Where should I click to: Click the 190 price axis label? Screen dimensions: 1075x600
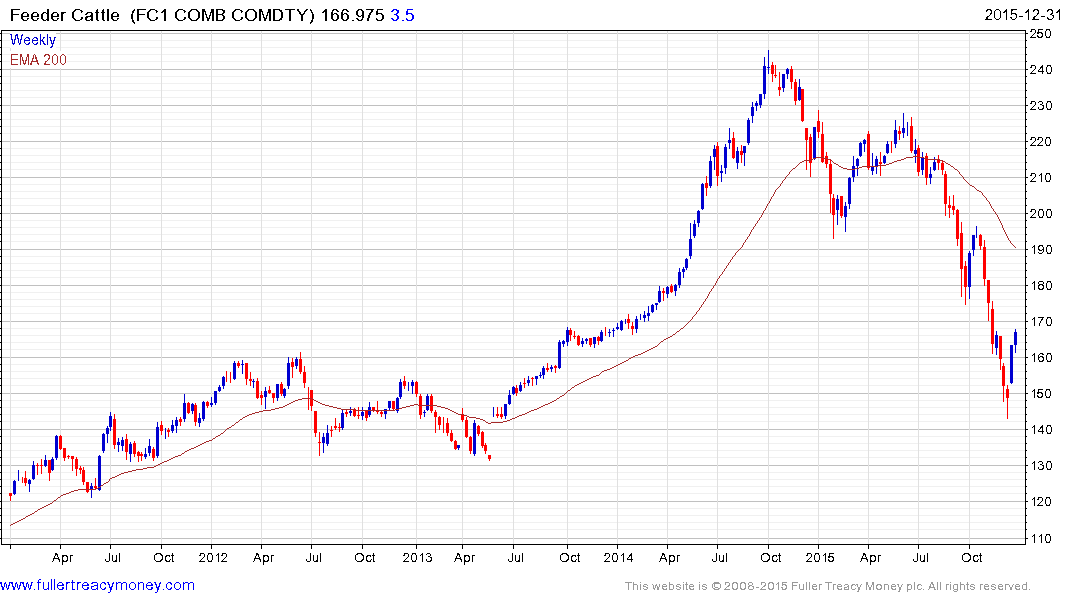click(1041, 250)
